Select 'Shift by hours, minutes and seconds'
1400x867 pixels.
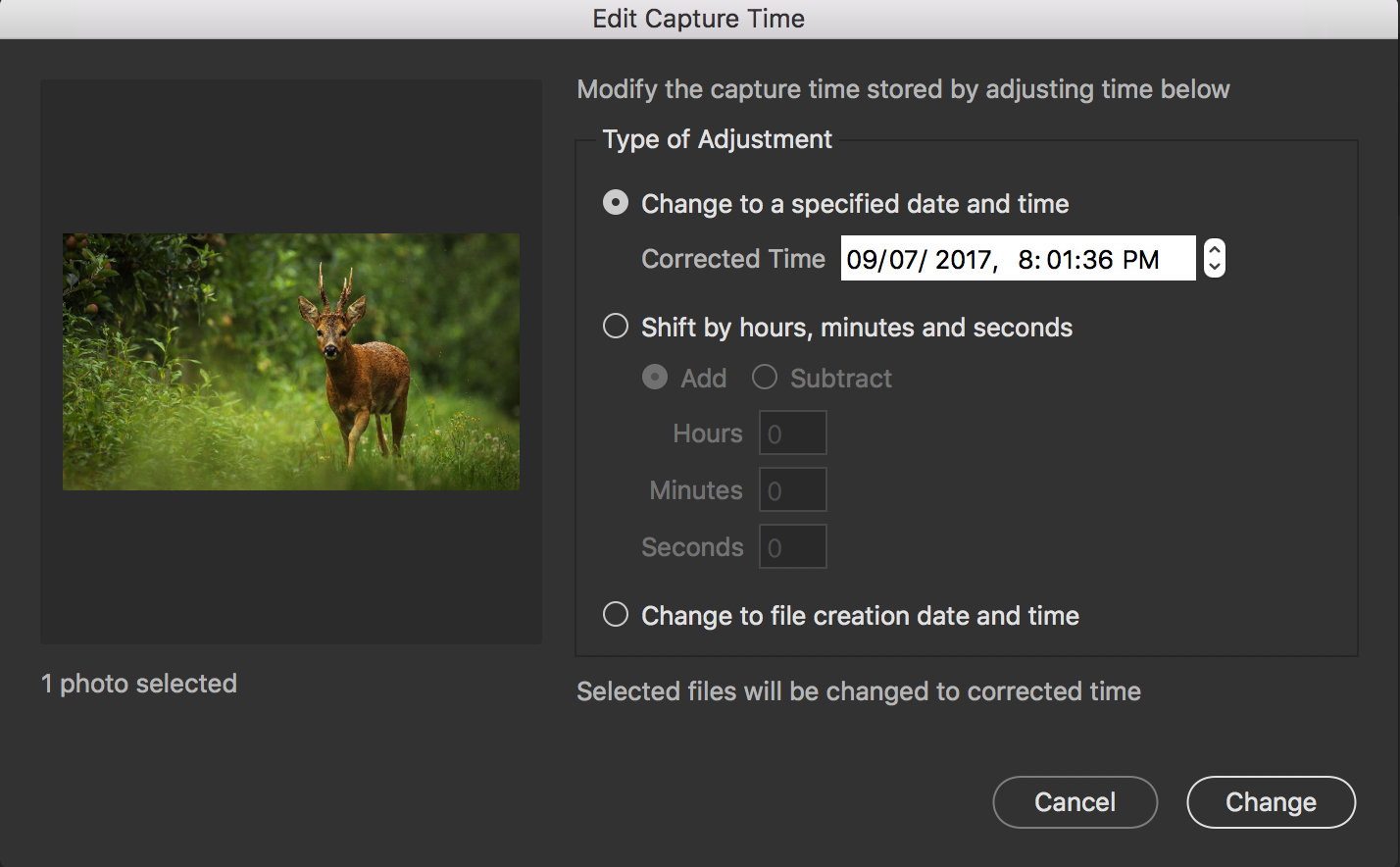coord(616,327)
